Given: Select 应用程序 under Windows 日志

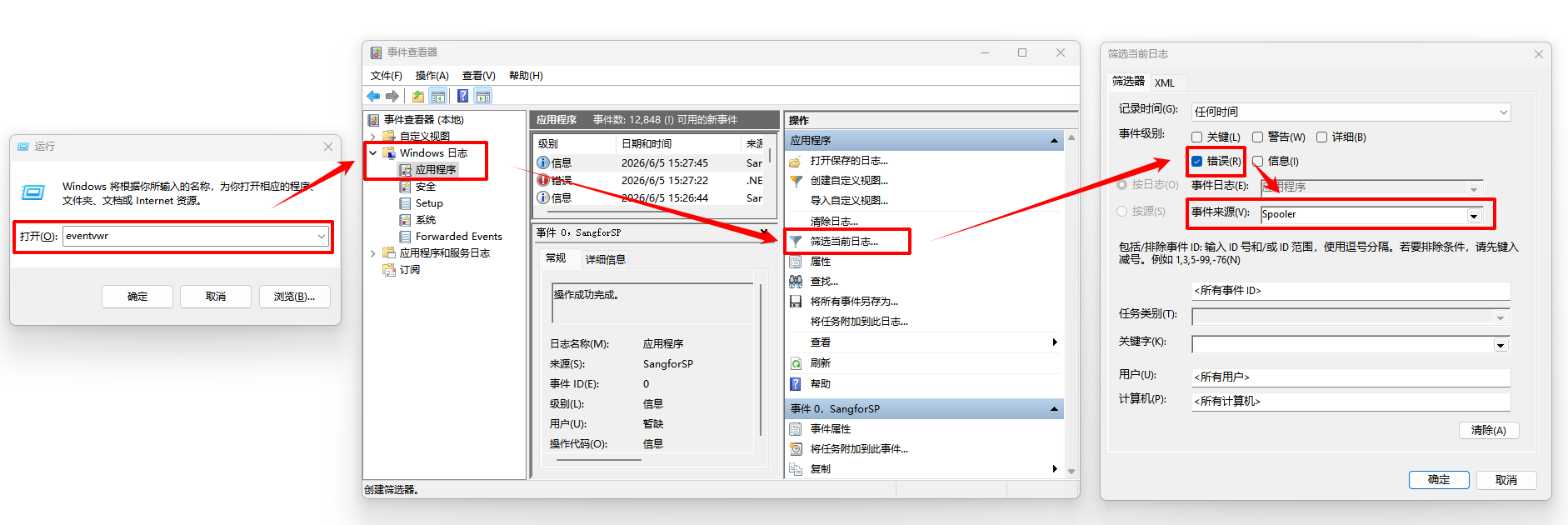Looking at the screenshot, I should [436, 170].
